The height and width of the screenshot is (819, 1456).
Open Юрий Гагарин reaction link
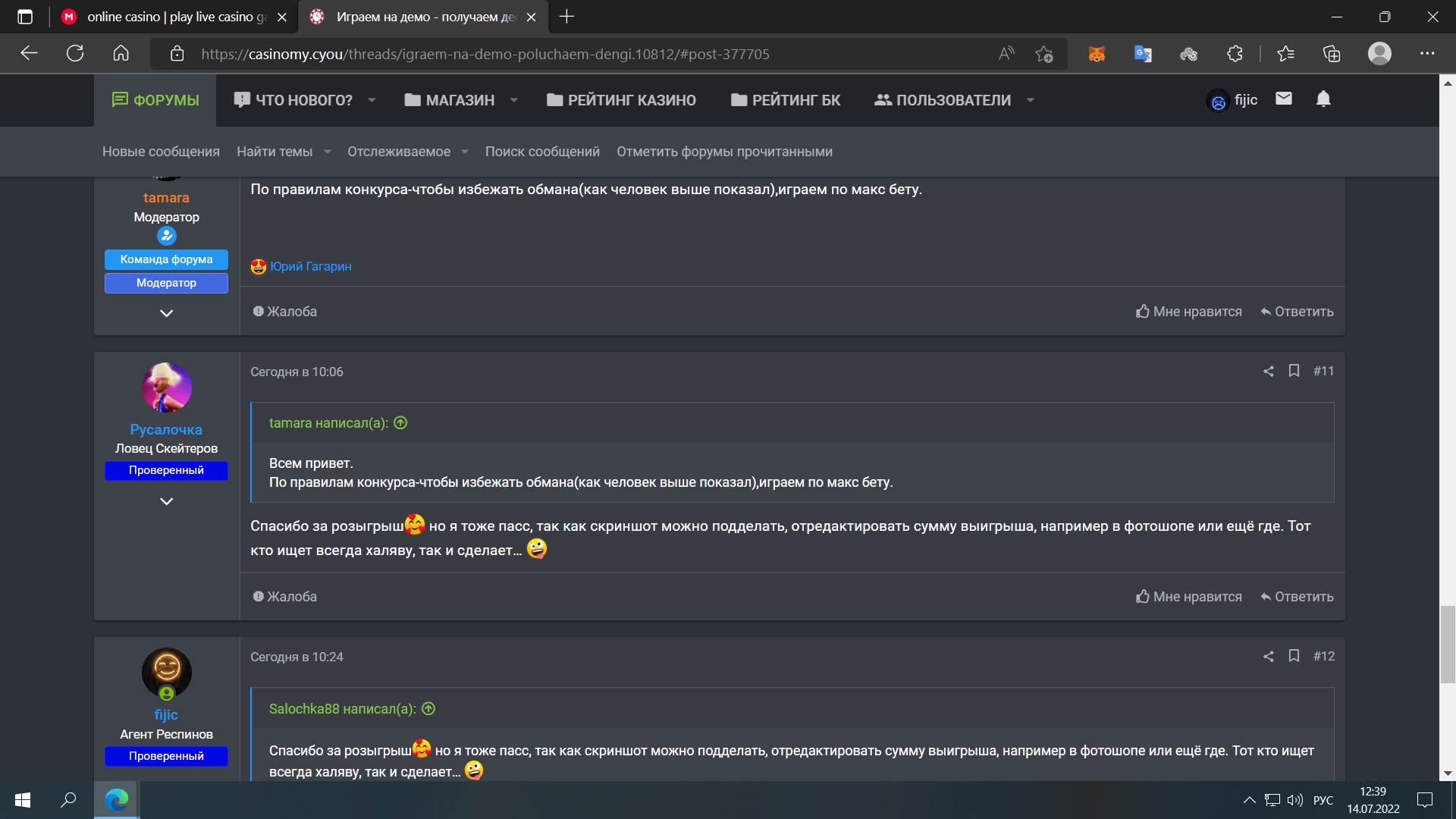(310, 266)
